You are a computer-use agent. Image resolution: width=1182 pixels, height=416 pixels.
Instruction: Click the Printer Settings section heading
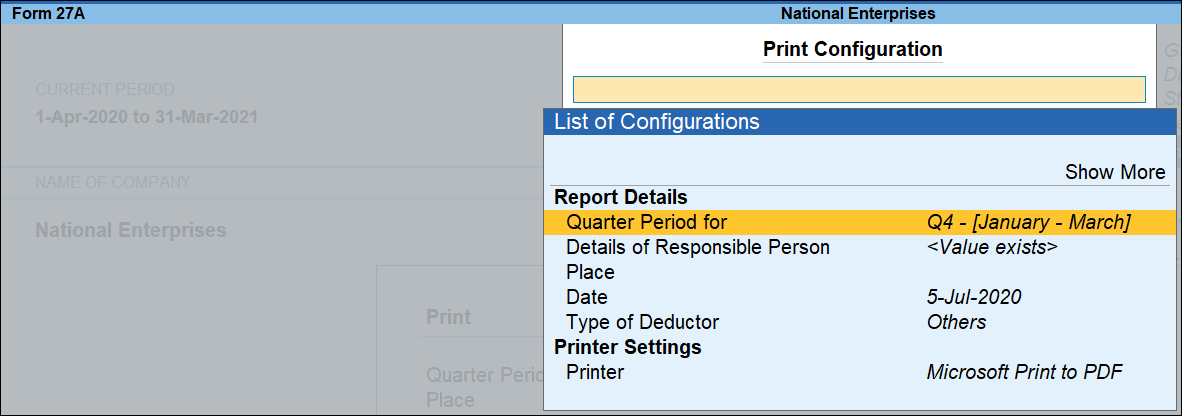627,347
